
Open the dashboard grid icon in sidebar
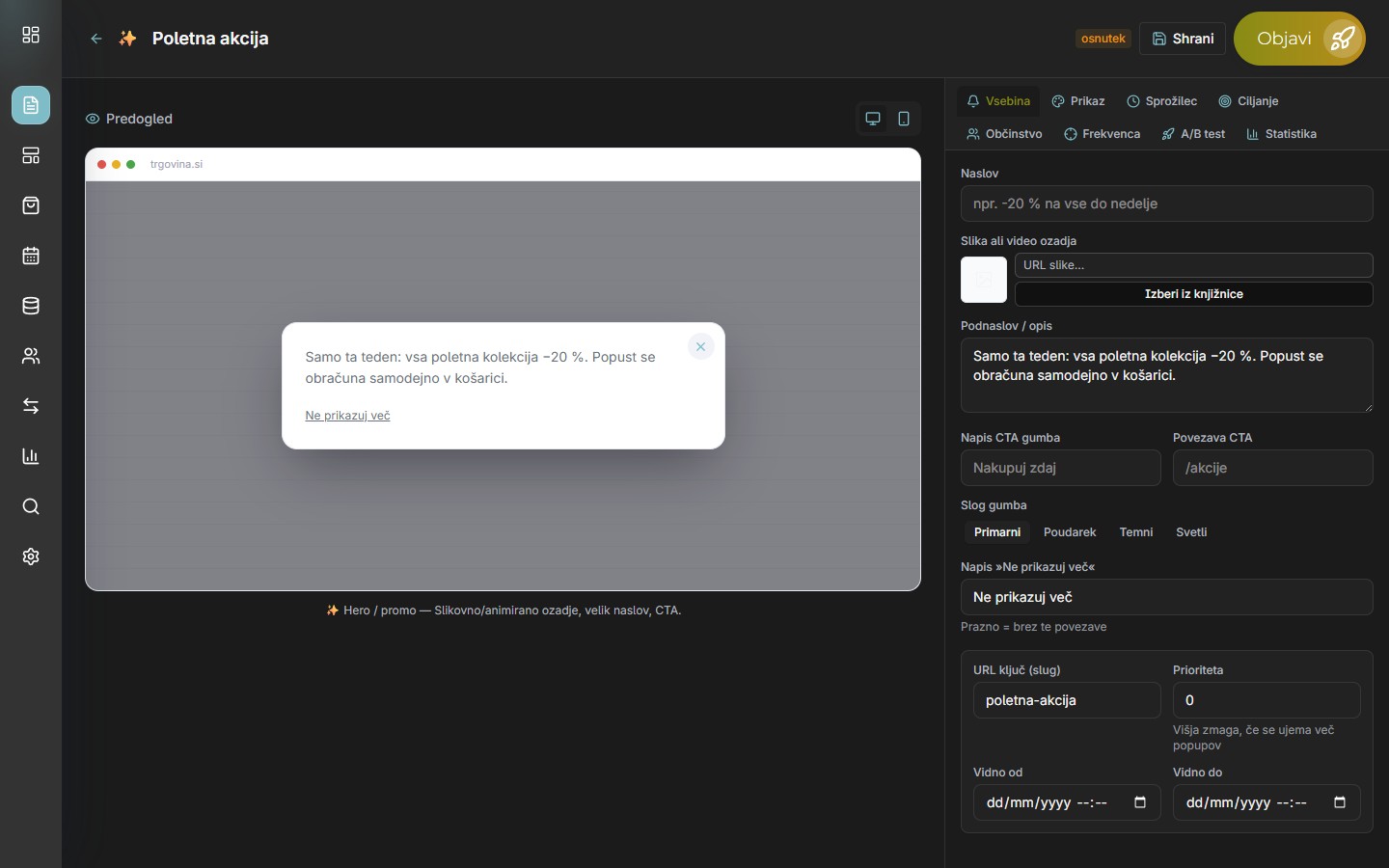[x=31, y=35]
